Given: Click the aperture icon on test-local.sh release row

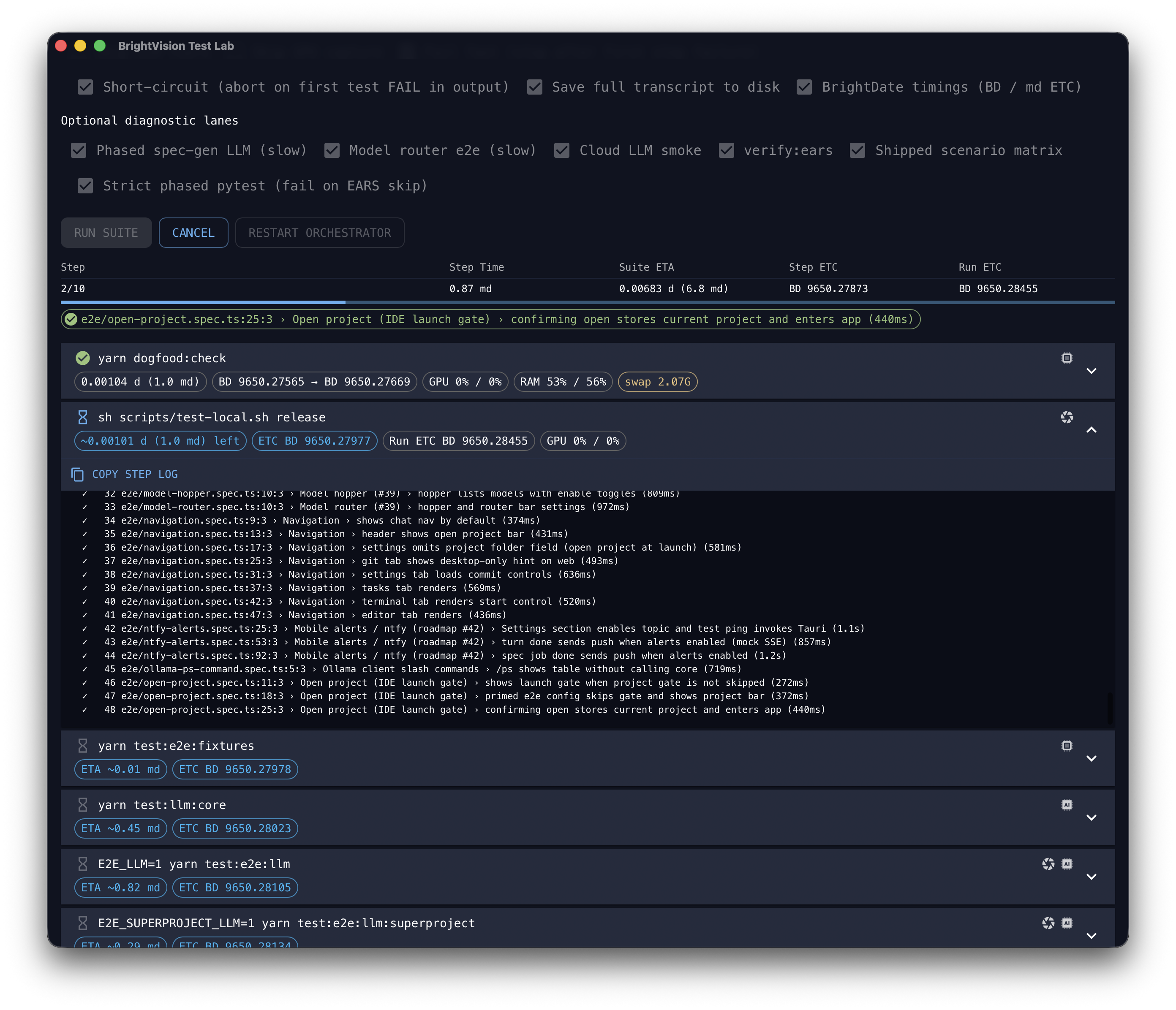Looking at the screenshot, I should pos(1067,417).
